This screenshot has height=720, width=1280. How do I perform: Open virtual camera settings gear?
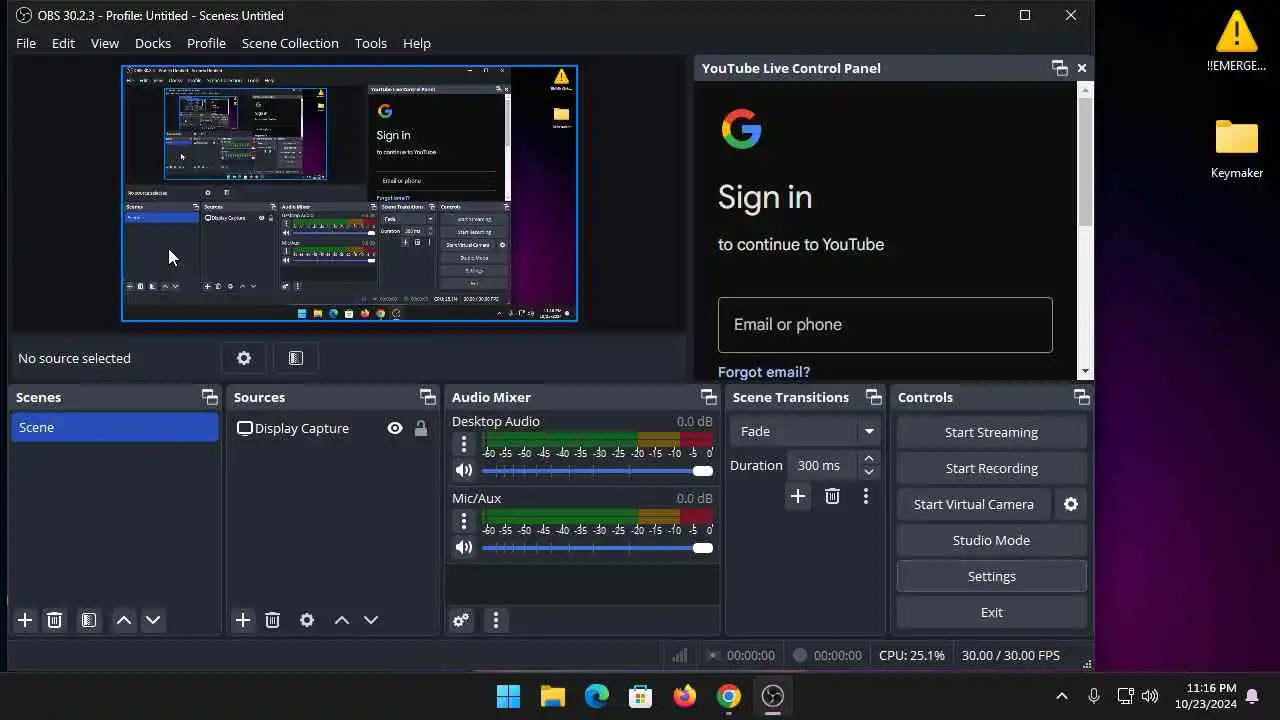[1071, 504]
